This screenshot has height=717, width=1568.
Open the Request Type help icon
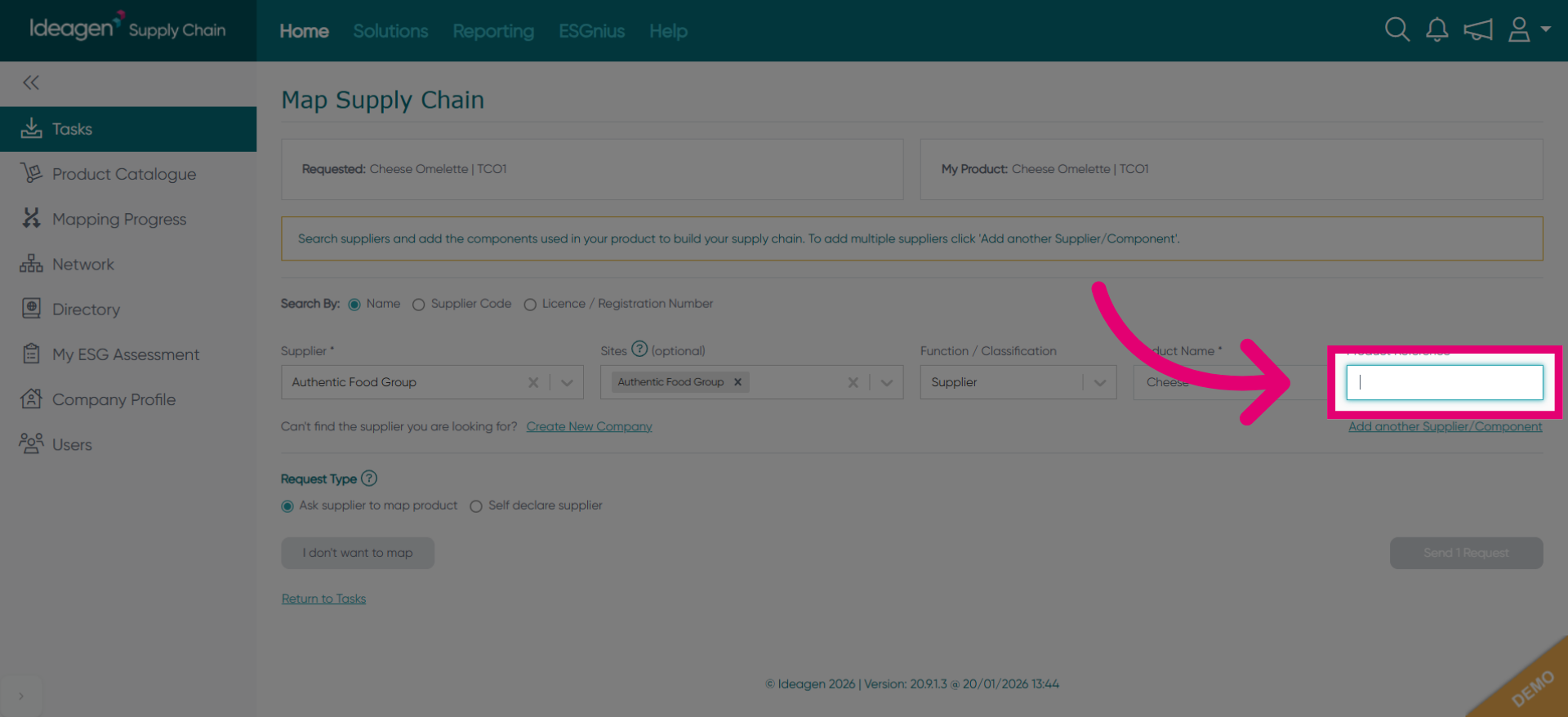369,478
